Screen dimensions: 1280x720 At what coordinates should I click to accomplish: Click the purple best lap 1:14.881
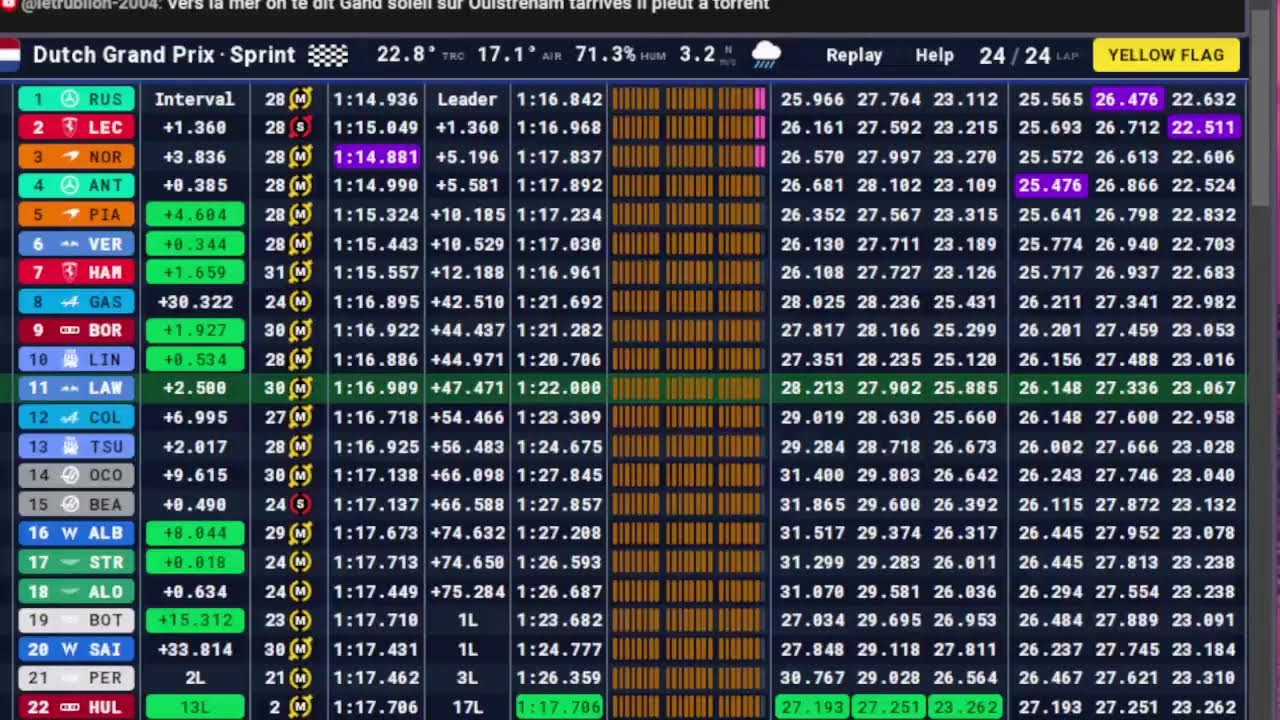(x=376, y=157)
